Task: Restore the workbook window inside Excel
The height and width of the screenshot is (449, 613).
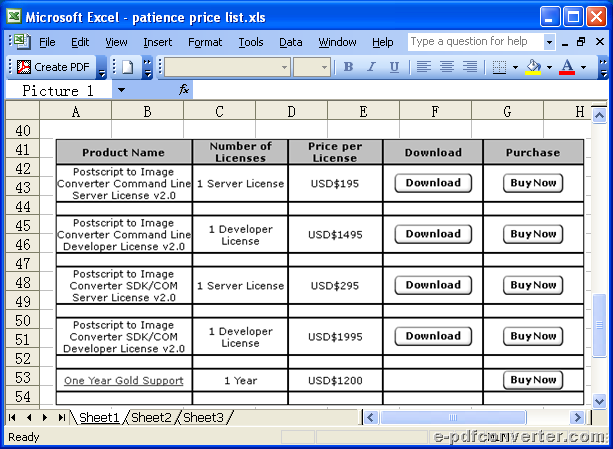Action: pyautogui.click(x=581, y=41)
